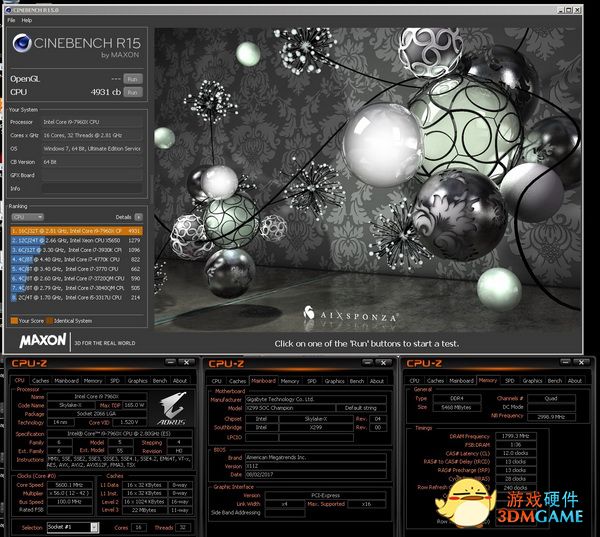The width and height of the screenshot is (600, 537).
Task: Select Memory tab in CPU-Z DDR4 window
Action: point(488,380)
